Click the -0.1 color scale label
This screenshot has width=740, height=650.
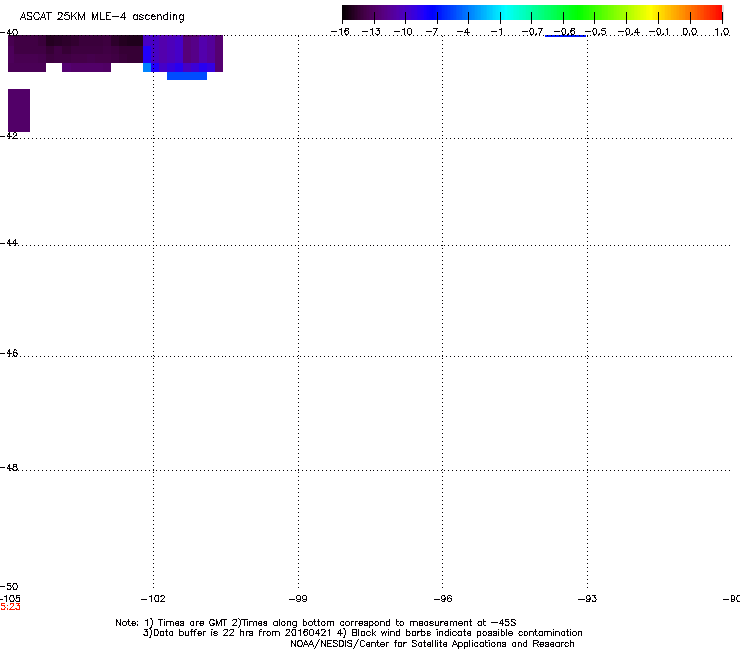pos(659,32)
